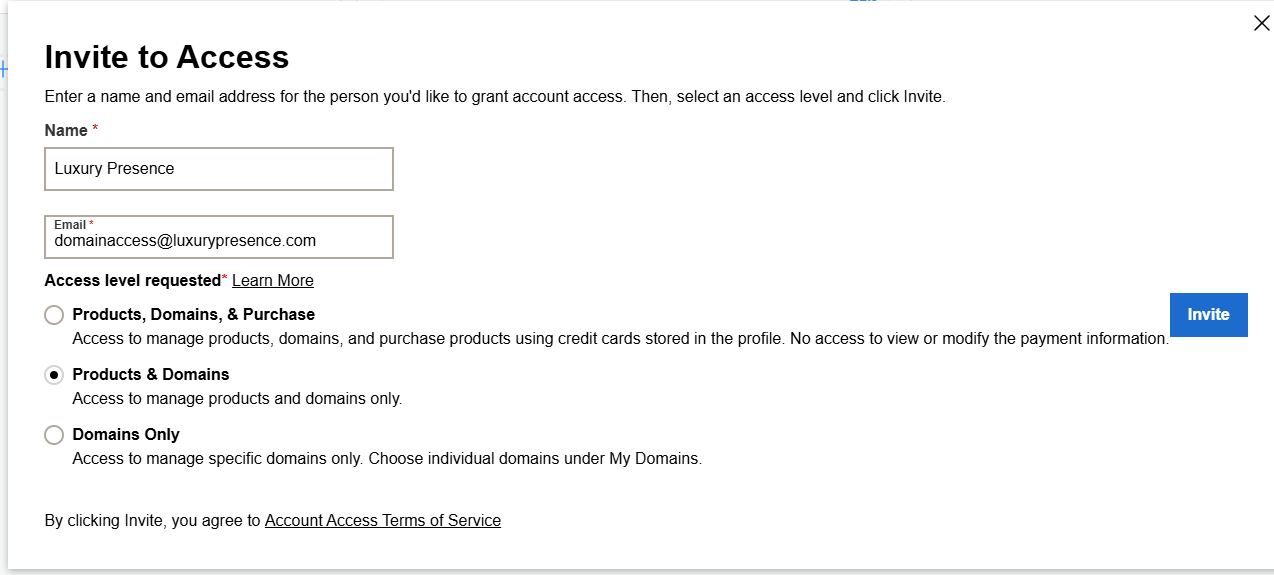Click the 'Invite to Access' heading
This screenshot has width=1274, height=575.
click(167, 57)
